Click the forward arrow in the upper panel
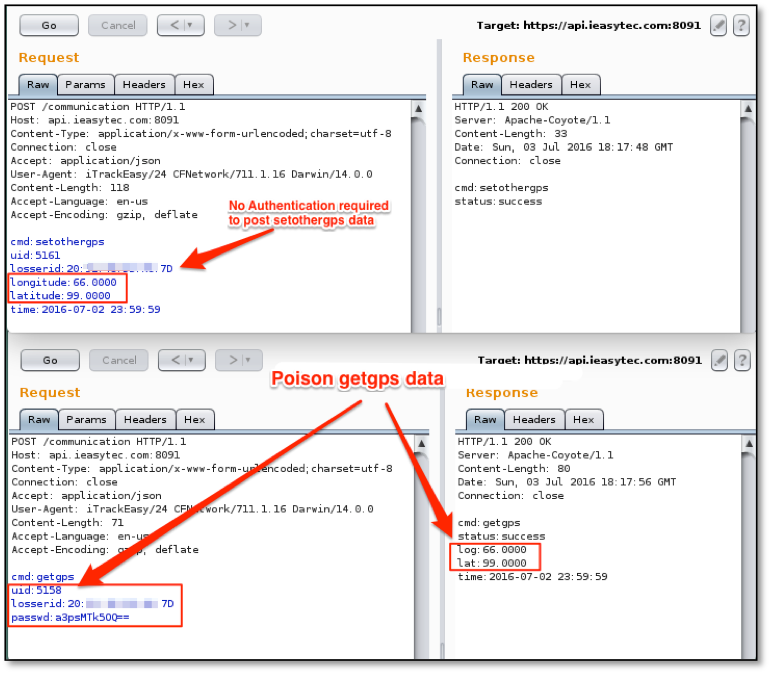This screenshot has height=674, width=771. coord(229,25)
